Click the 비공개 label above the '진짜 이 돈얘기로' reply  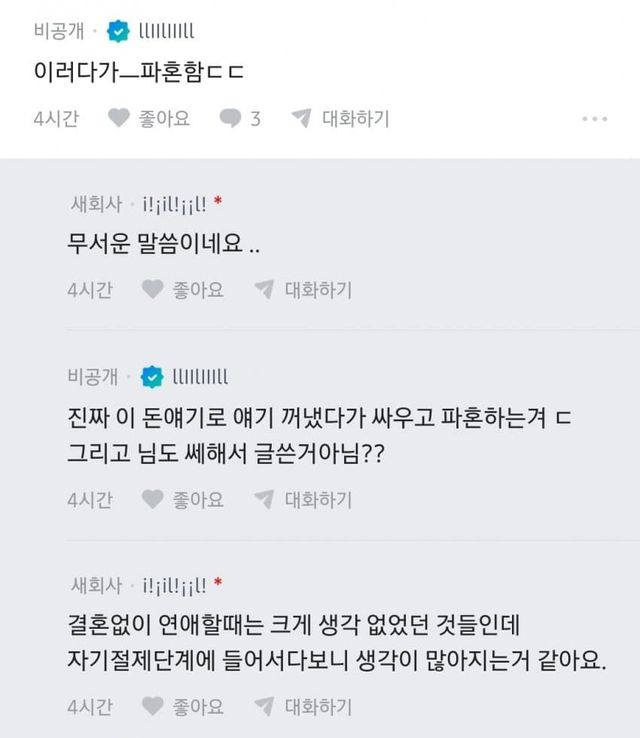tap(93, 376)
